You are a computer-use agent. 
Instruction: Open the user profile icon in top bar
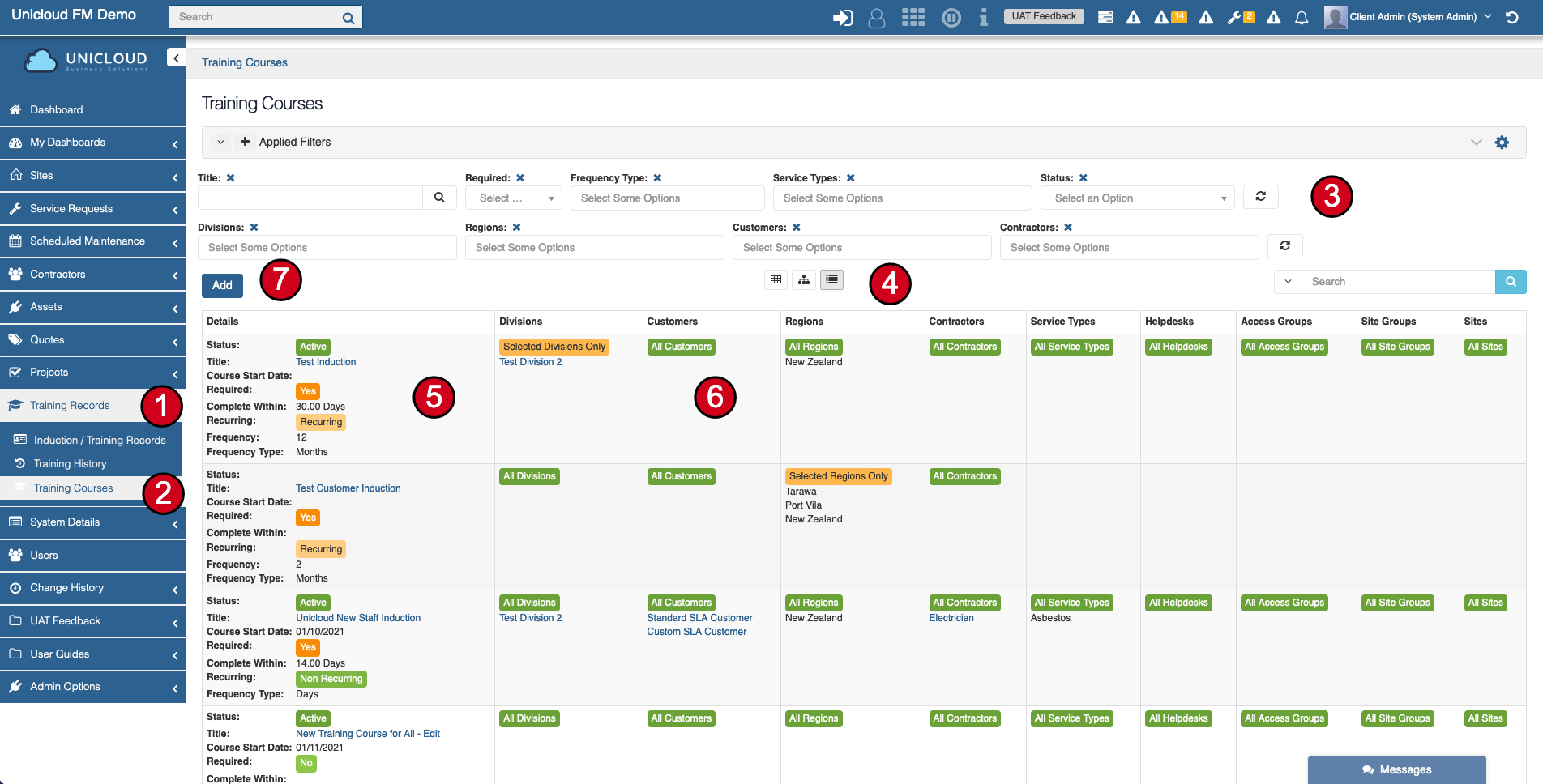pyautogui.click(x=877, y=17)
